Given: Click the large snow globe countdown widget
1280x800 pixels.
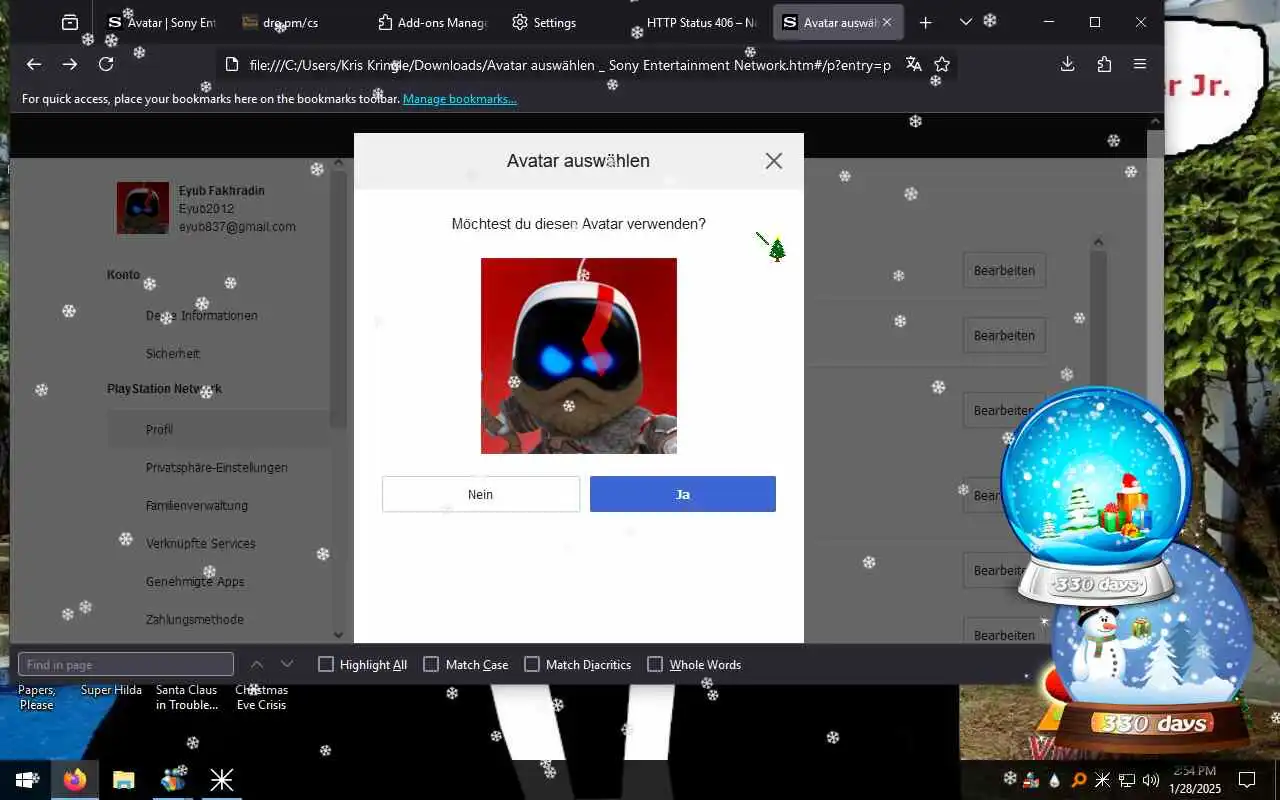Looking at the screenshot, I should pyautogui.click(x=1095, y=496).
